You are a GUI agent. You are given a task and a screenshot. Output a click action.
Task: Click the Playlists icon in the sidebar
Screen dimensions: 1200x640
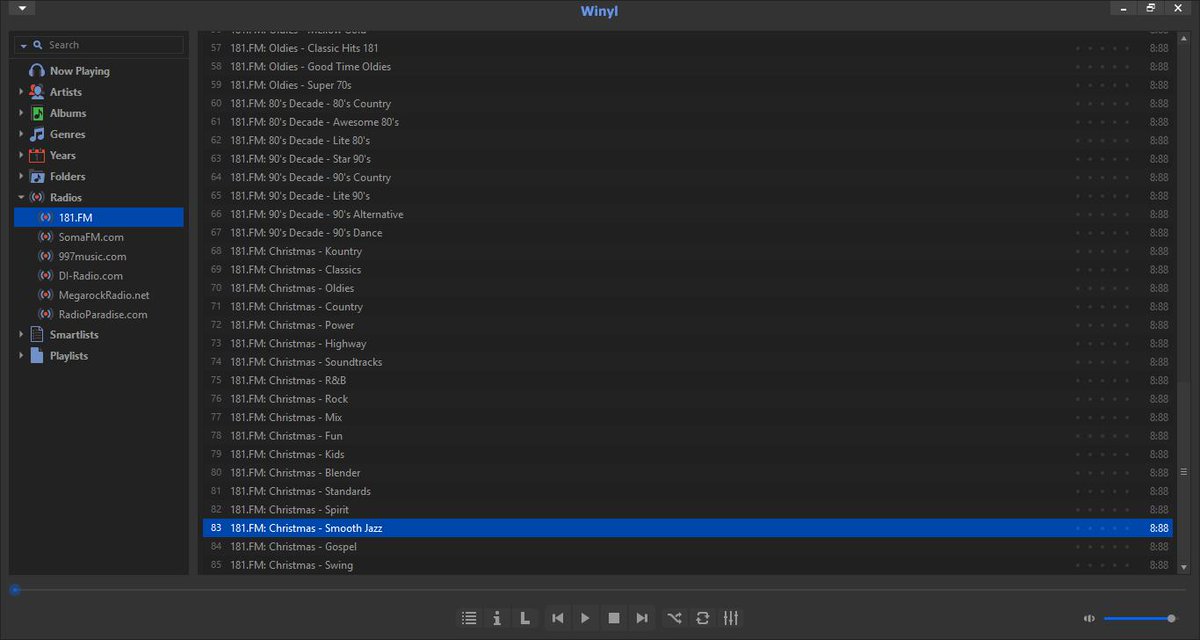(37, 356)
